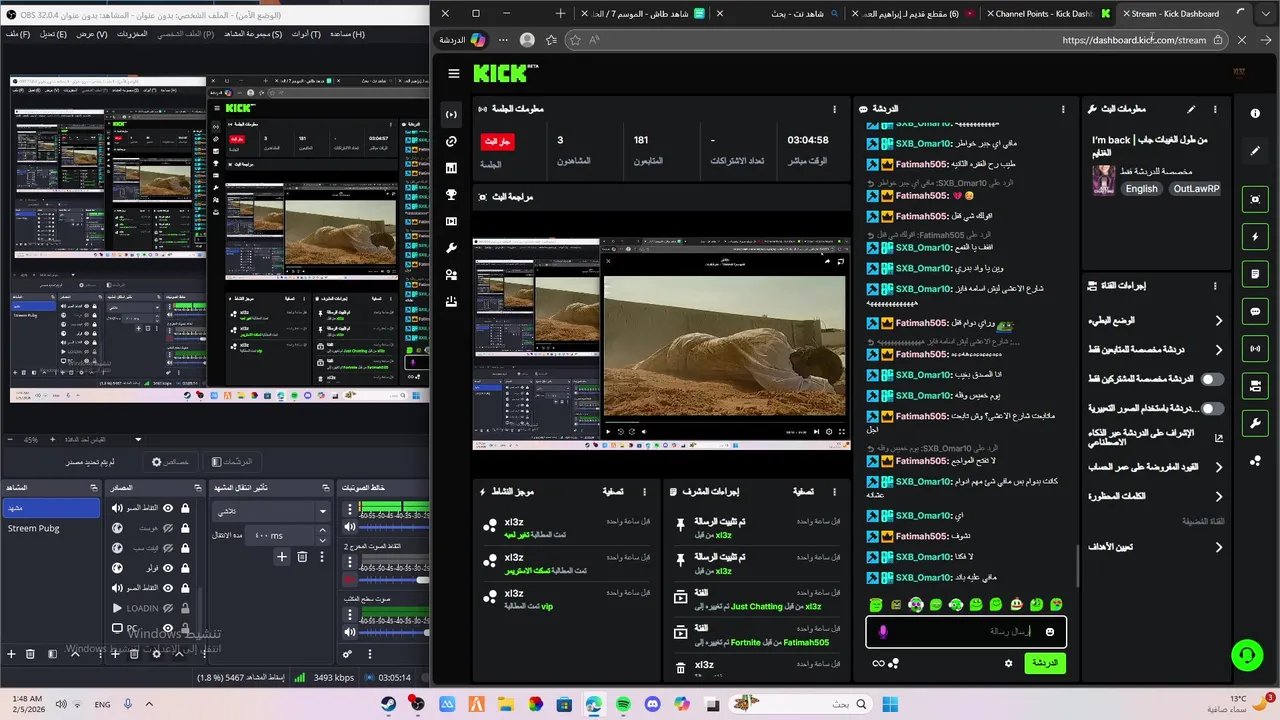Click the community users icon in Kick's left sidebar
The width and height of the screenshot is (1280, 720).
click(451, 274)
